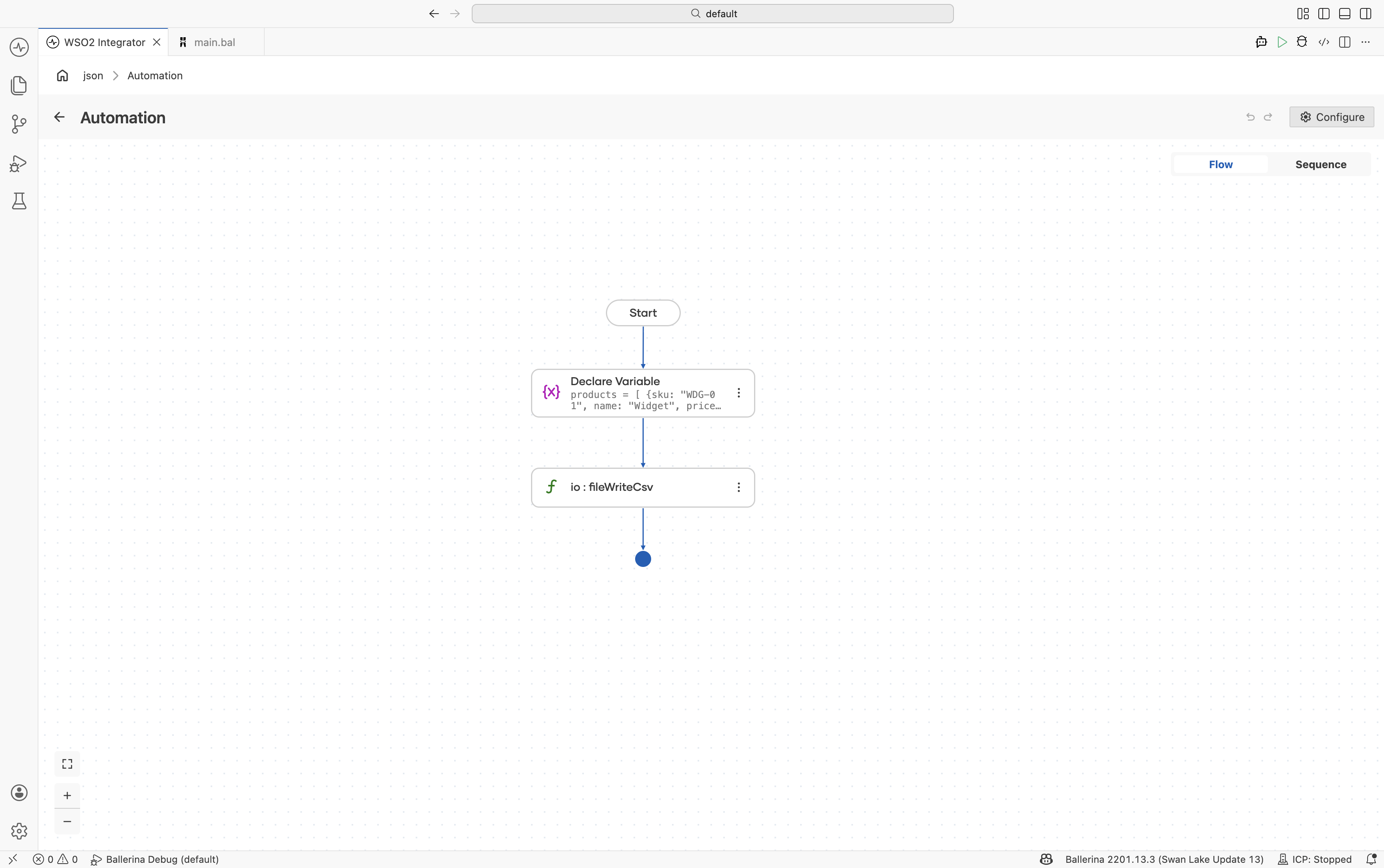Open the Explorer files icon in sidebar
1384x868 pixels.
[19, 86]
